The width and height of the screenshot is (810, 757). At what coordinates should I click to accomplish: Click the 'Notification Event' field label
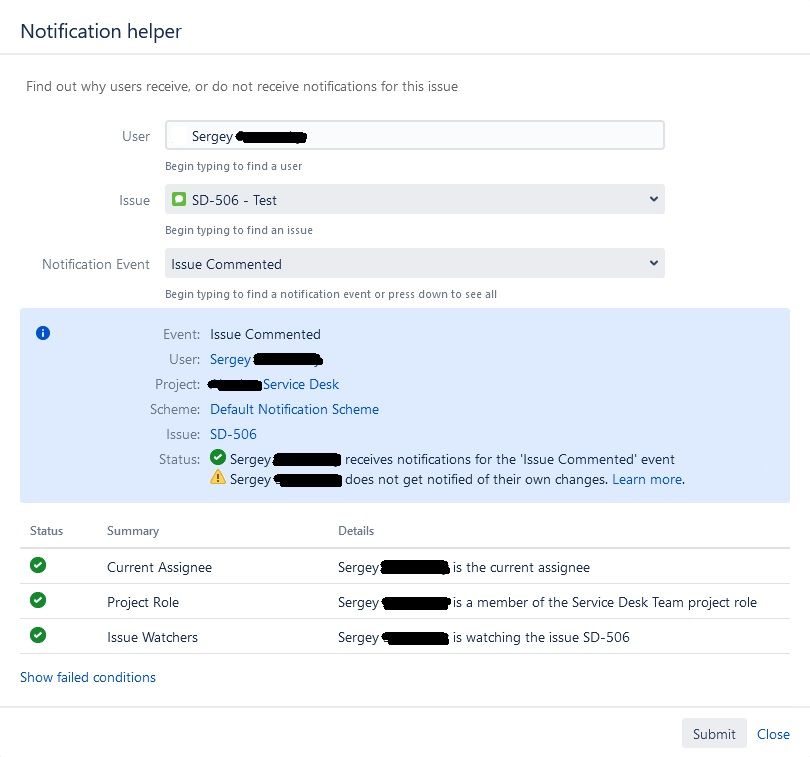[96, 264]
